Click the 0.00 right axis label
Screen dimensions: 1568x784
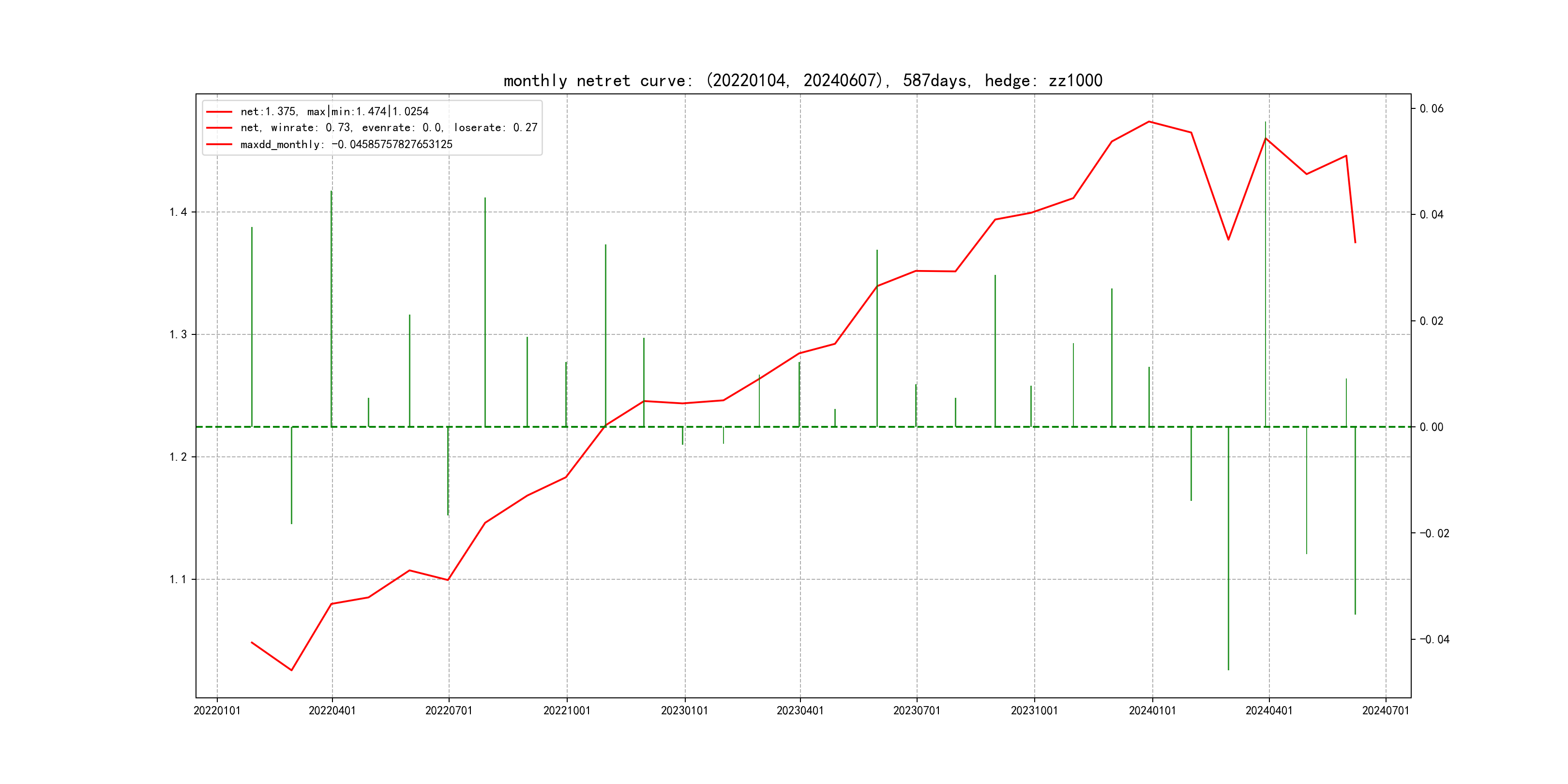click(1431, 427)
